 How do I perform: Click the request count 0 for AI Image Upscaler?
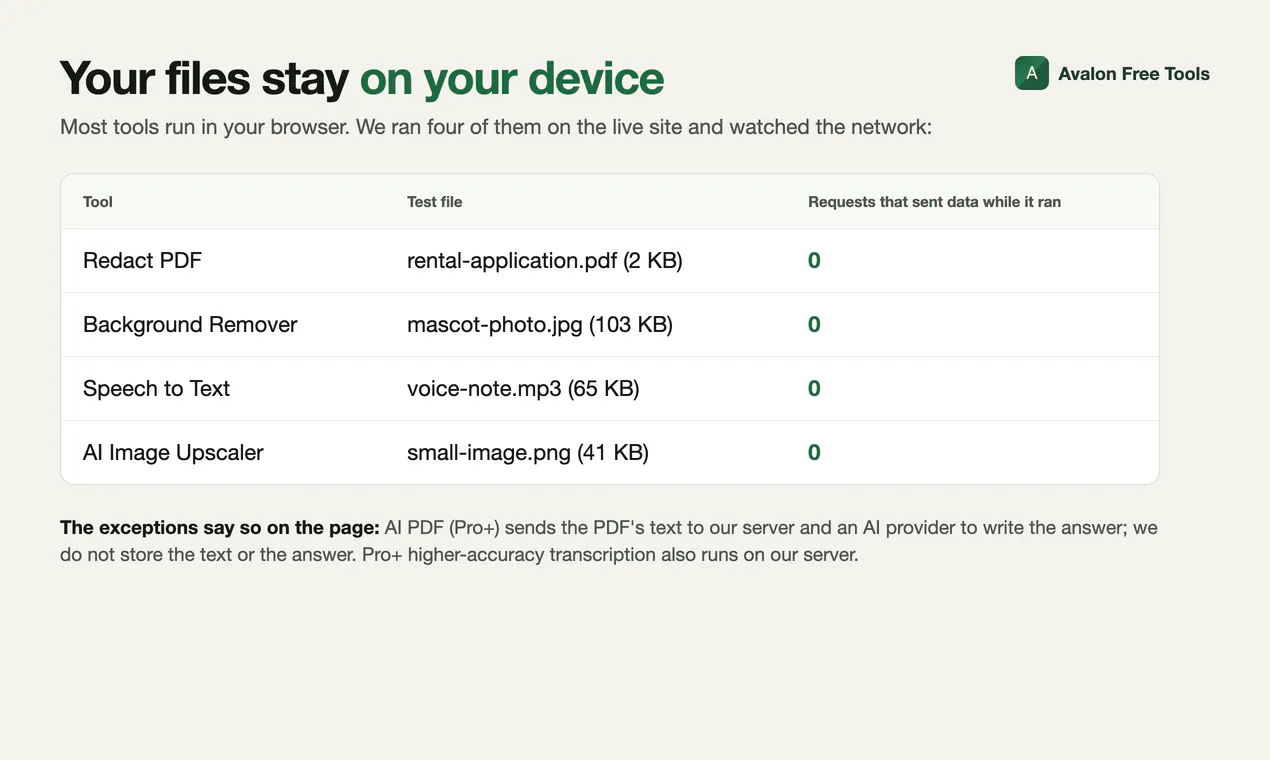tap(814, 453)
